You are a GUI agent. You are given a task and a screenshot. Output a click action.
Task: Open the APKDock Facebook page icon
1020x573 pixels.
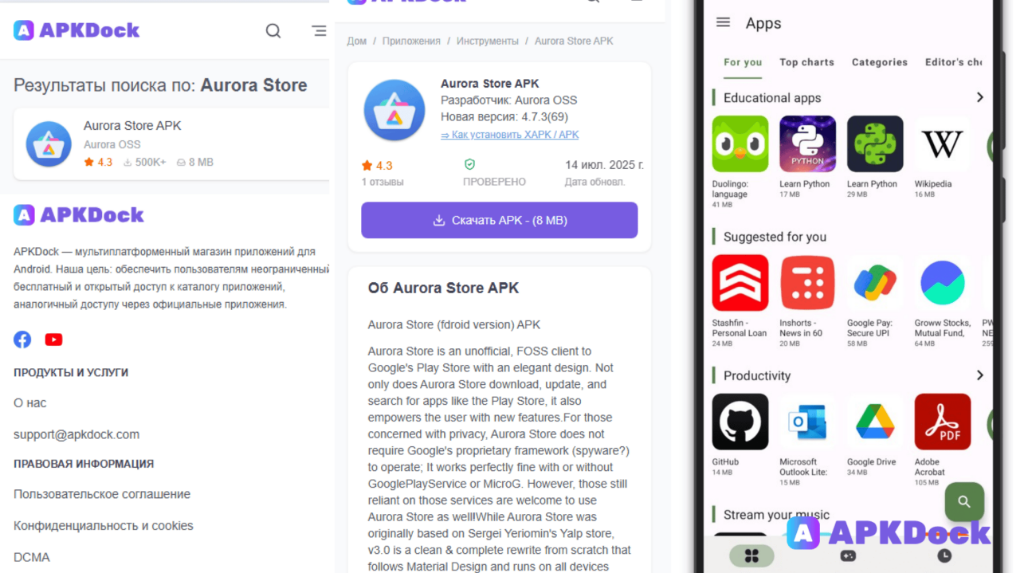[22, 340]
